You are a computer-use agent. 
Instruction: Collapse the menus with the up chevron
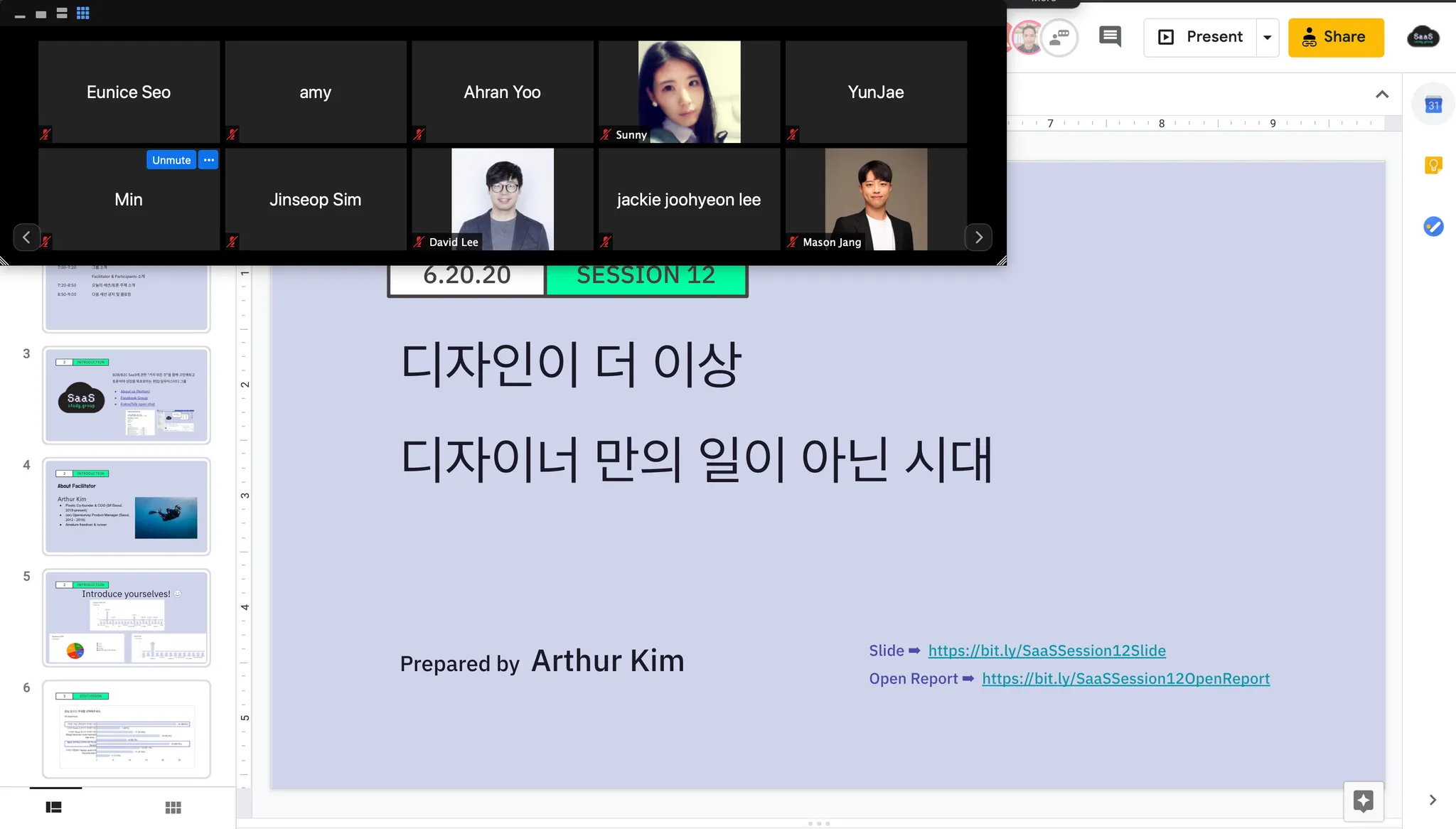click(x=1382, y=95)
